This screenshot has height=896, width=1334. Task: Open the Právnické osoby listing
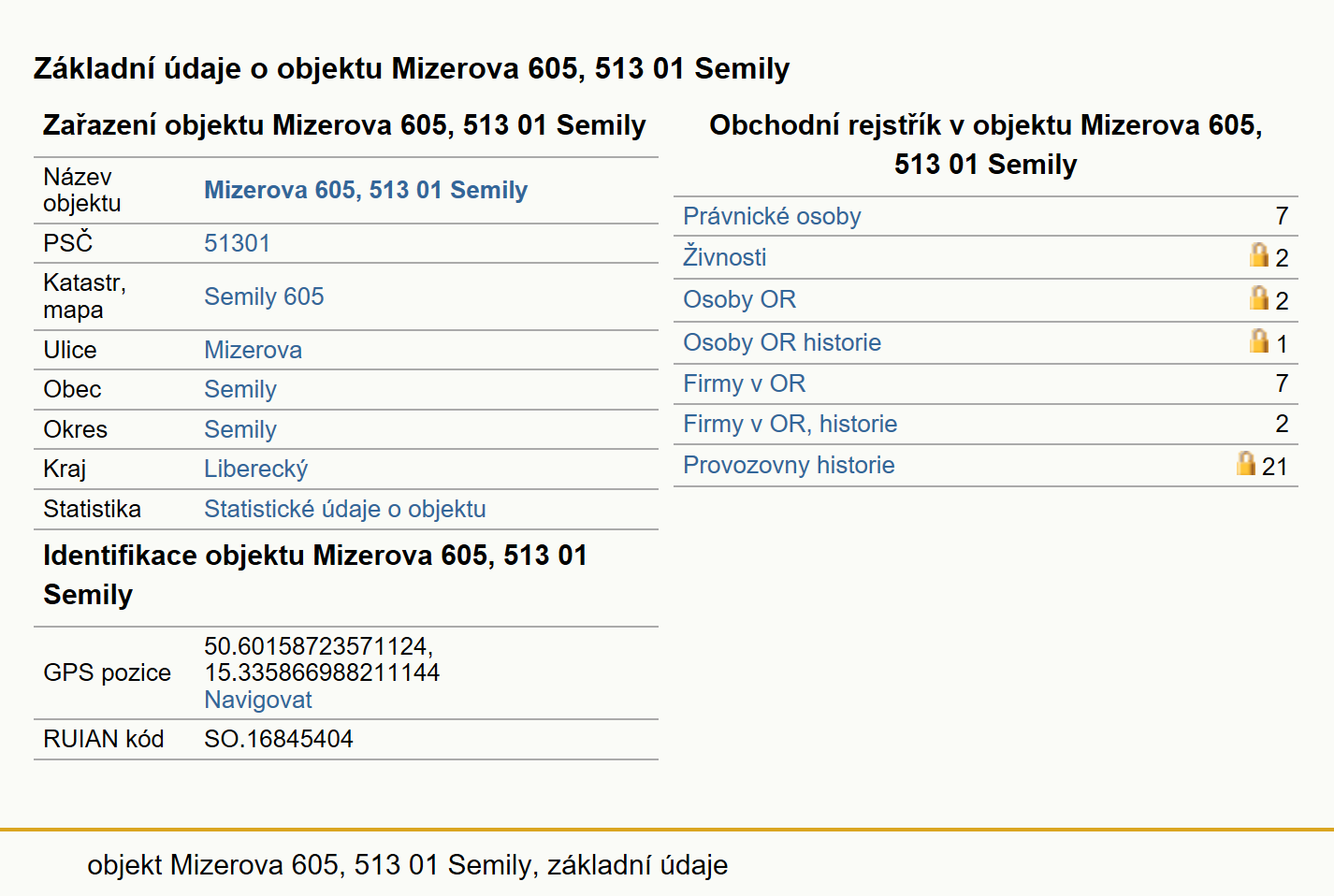(772, 216)
